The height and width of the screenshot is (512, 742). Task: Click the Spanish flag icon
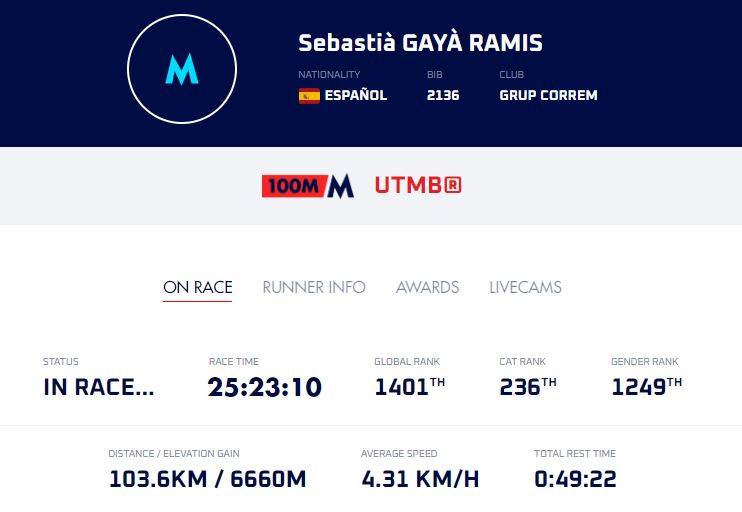click(x=309, y=96)
